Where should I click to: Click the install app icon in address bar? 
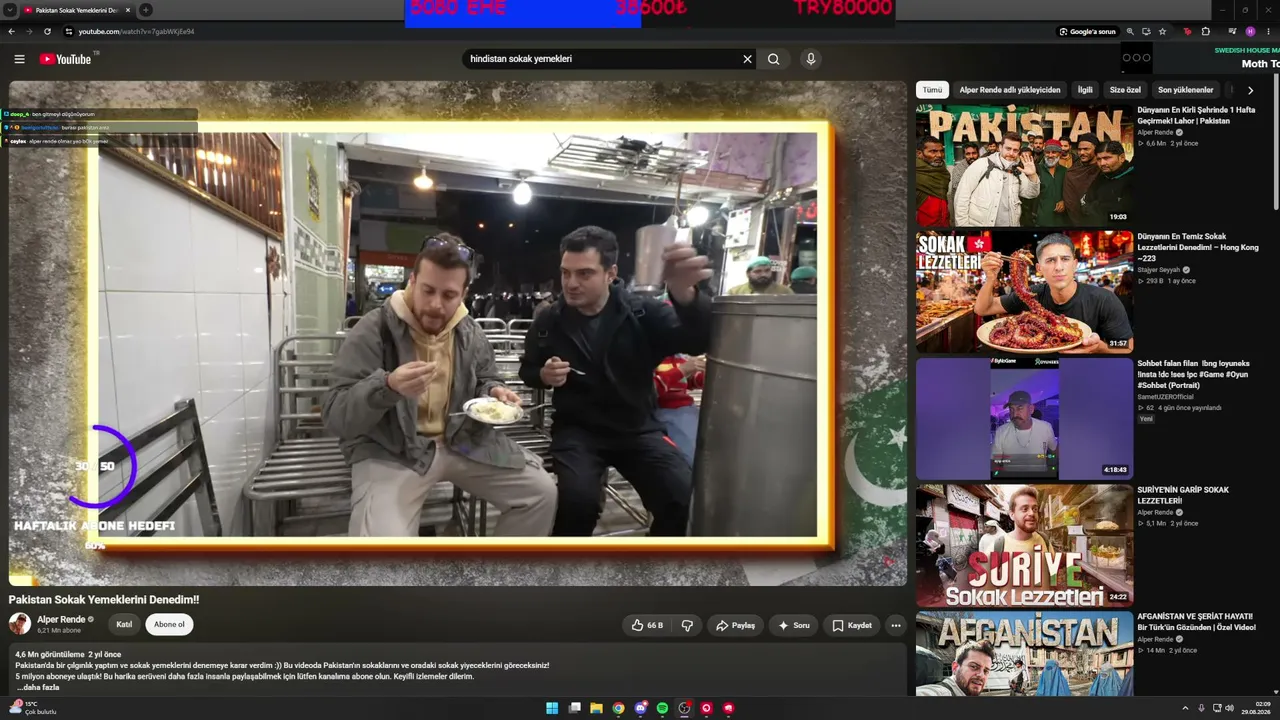coord(1146,32)
